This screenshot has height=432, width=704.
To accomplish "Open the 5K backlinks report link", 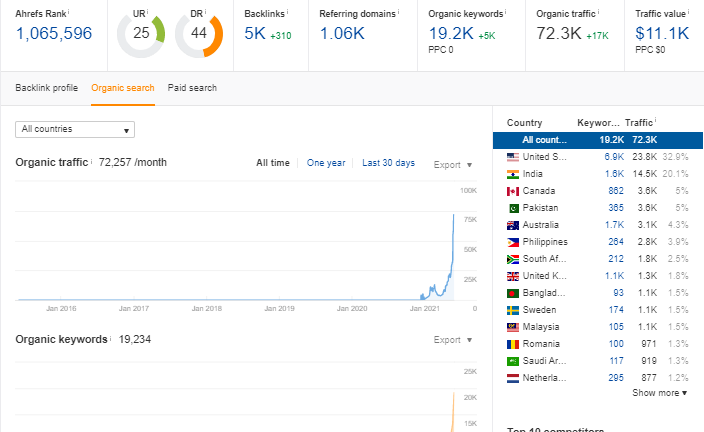I will 255,34.
